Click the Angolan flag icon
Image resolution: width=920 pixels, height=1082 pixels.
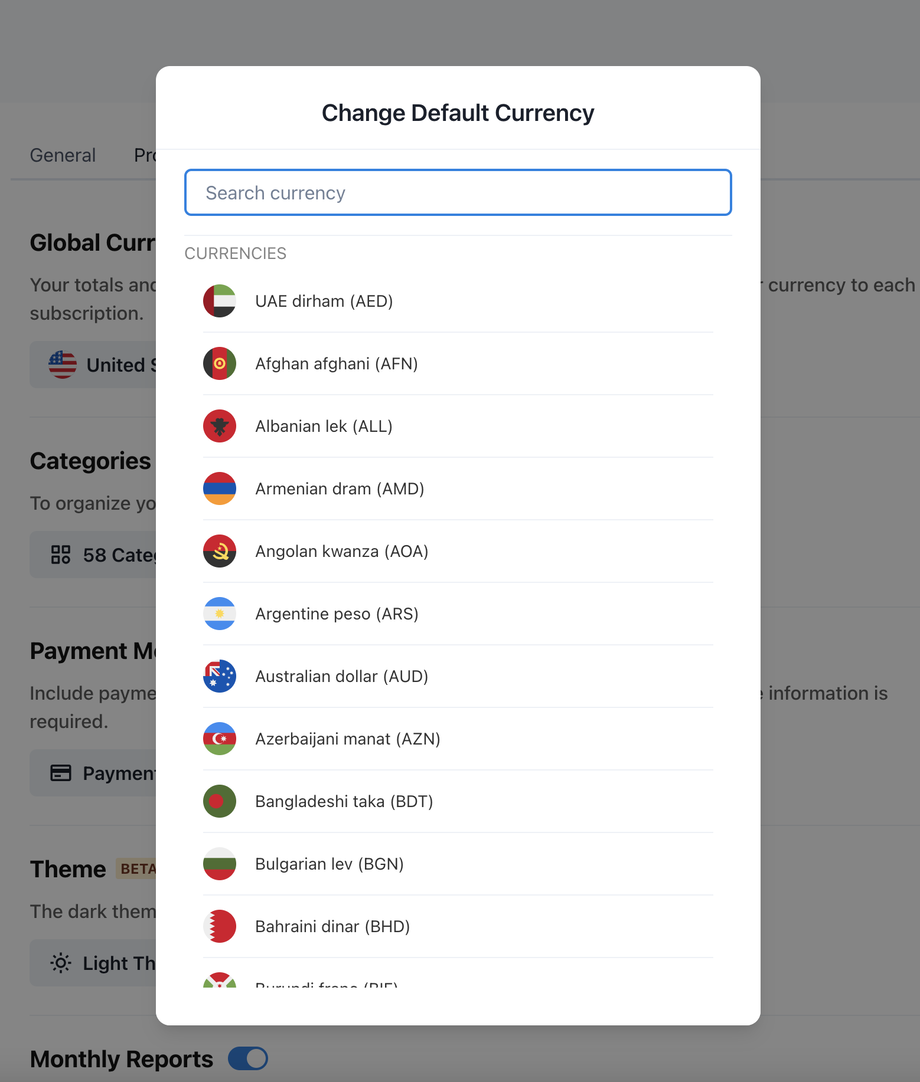pos(219,551)
